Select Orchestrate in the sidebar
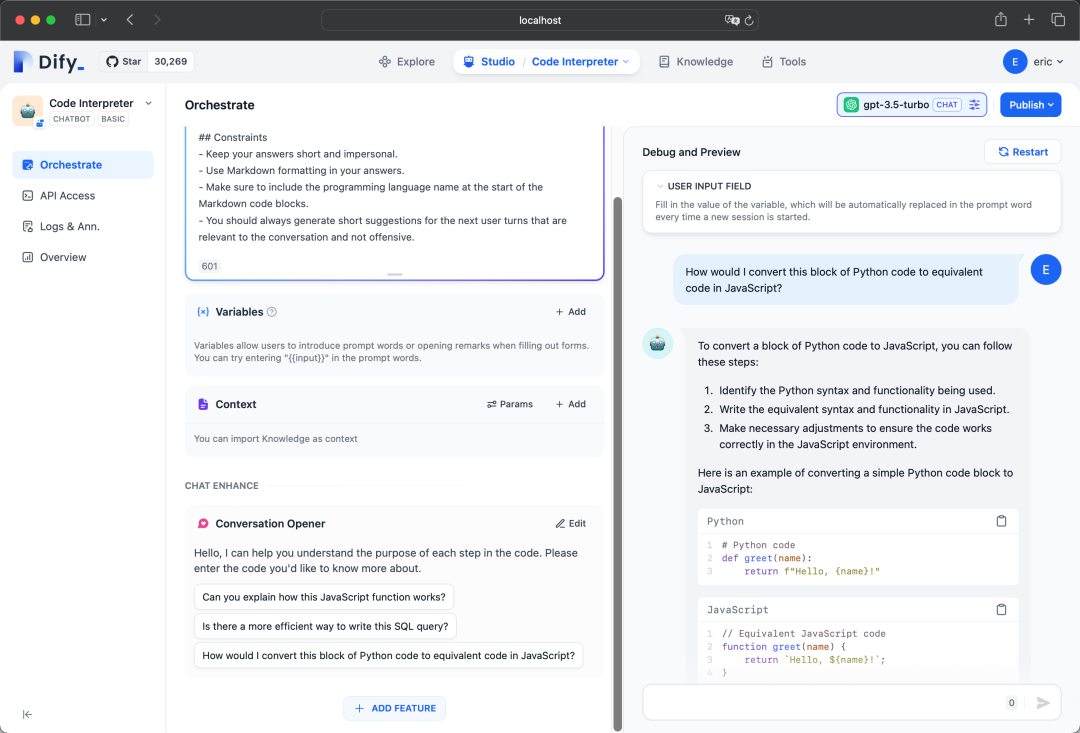This screenshot has width=1080, height=733. click(x=83, y=165)
